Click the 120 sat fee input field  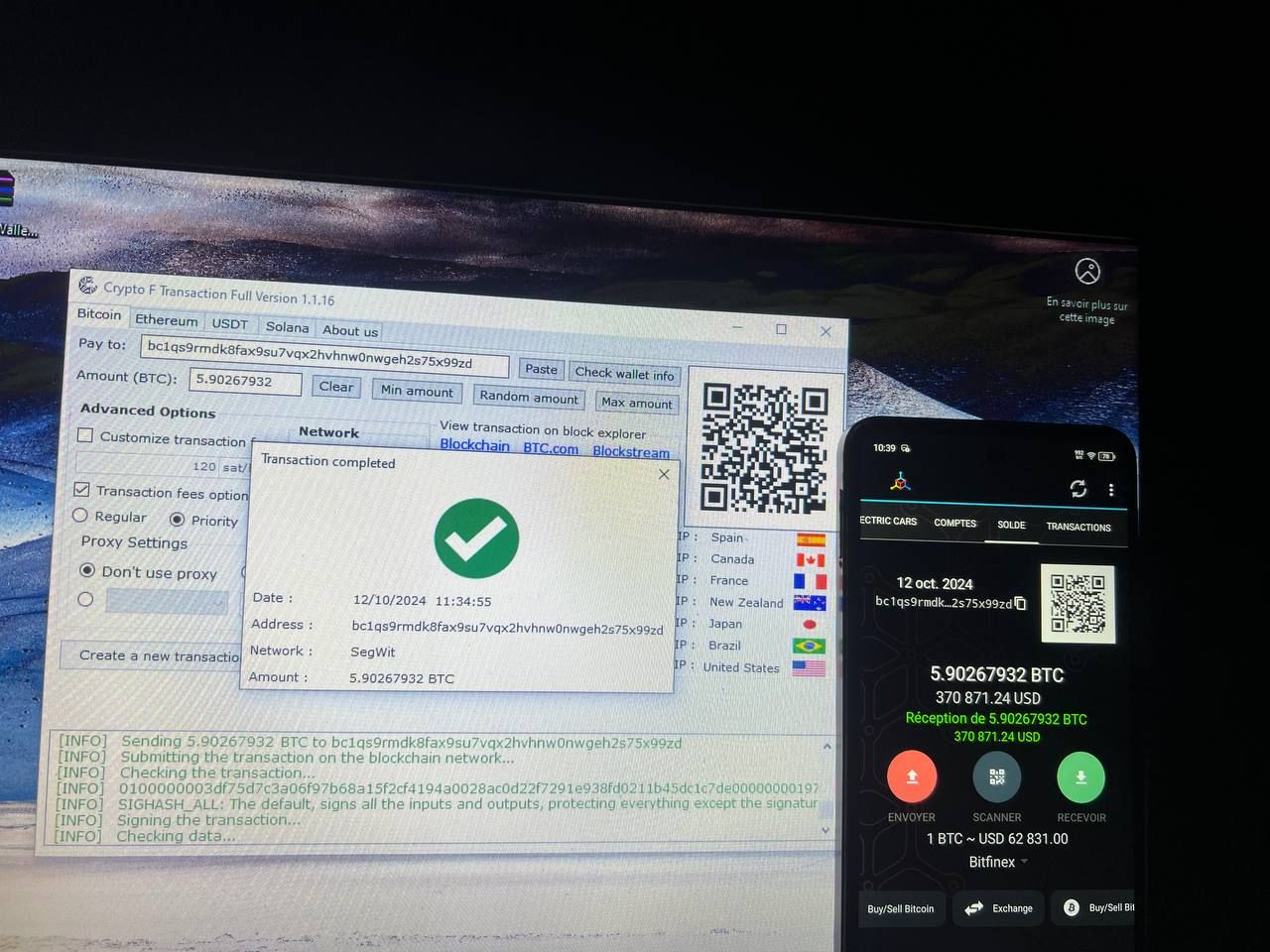click(163, 464)
